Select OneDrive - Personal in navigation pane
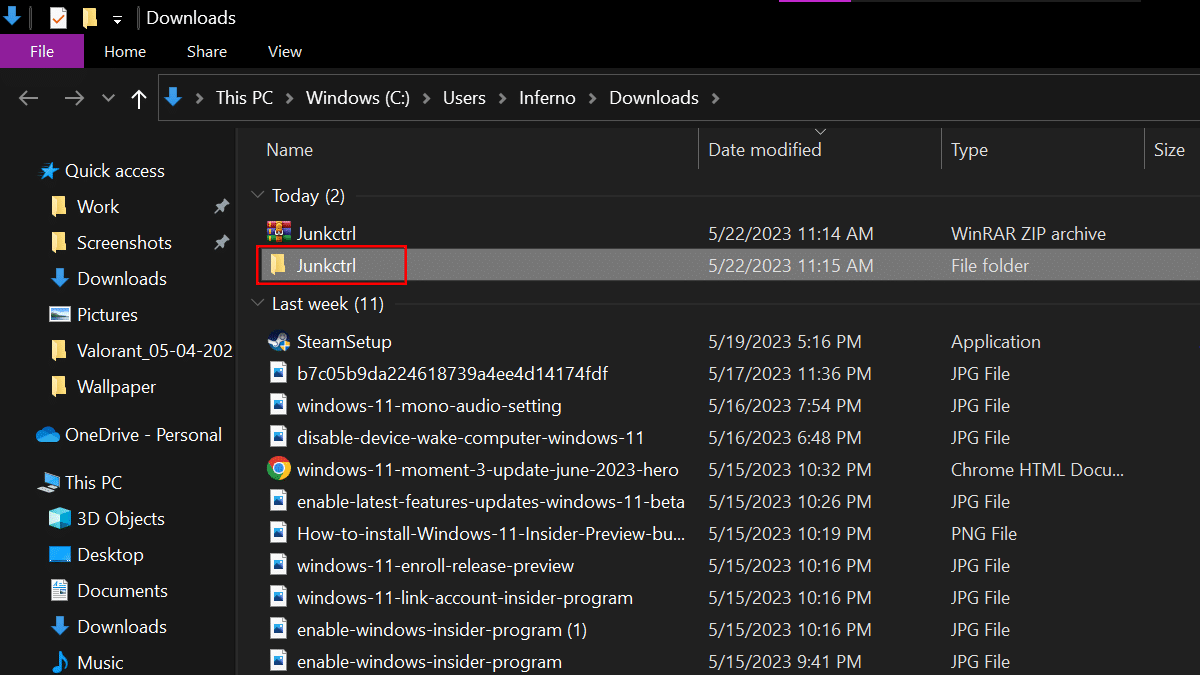This screenshot has height=675, width=1200. coord(143,435)
